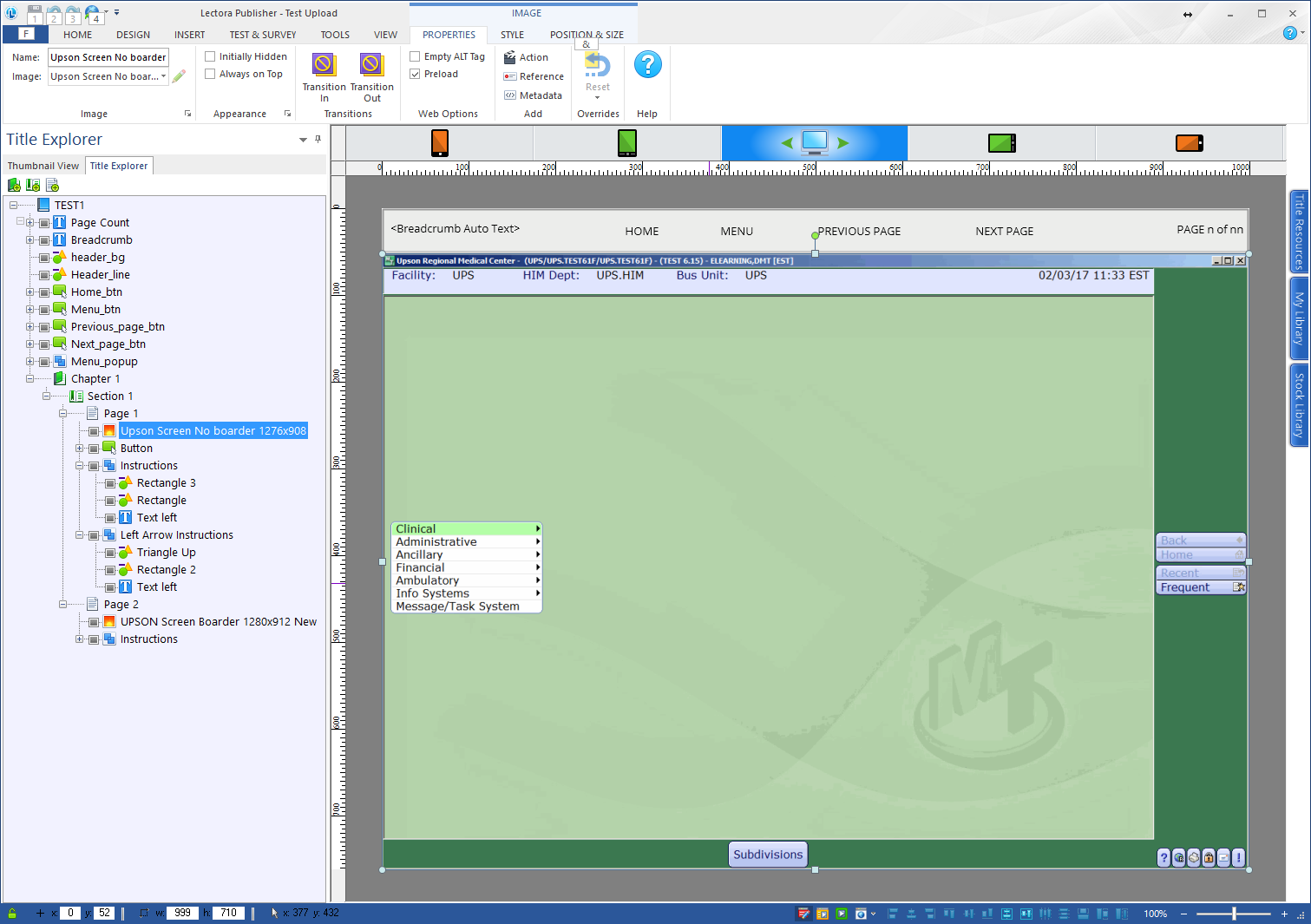
Task: Click the Edit mode icon in status bar
Action: (803, 914)
